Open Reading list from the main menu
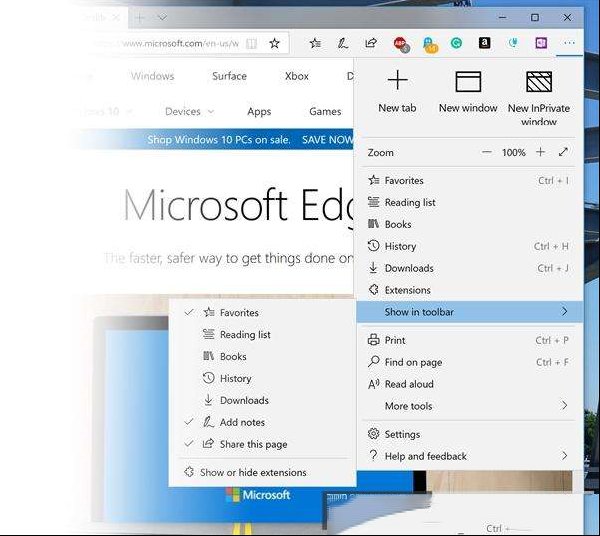Viewport: 600px width, 536px height. tap(469, 202)
